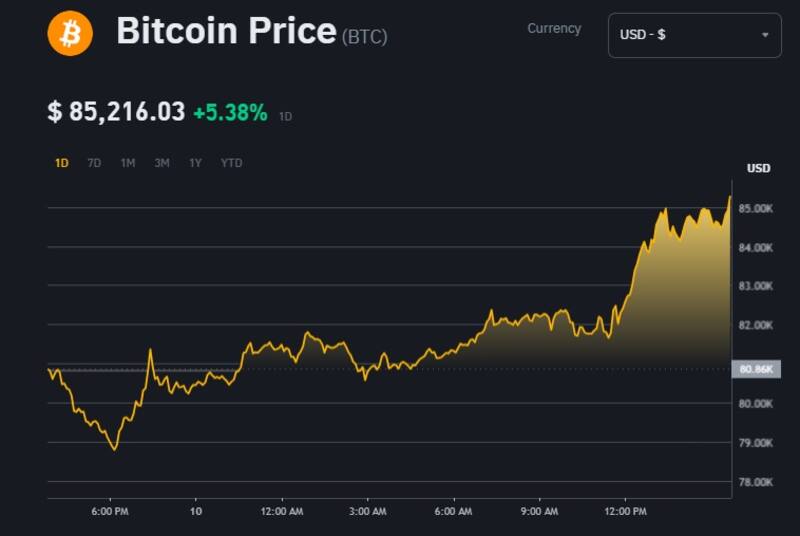Switch to the 1M time range
800x536 pixels.
(x=128, y=163)
